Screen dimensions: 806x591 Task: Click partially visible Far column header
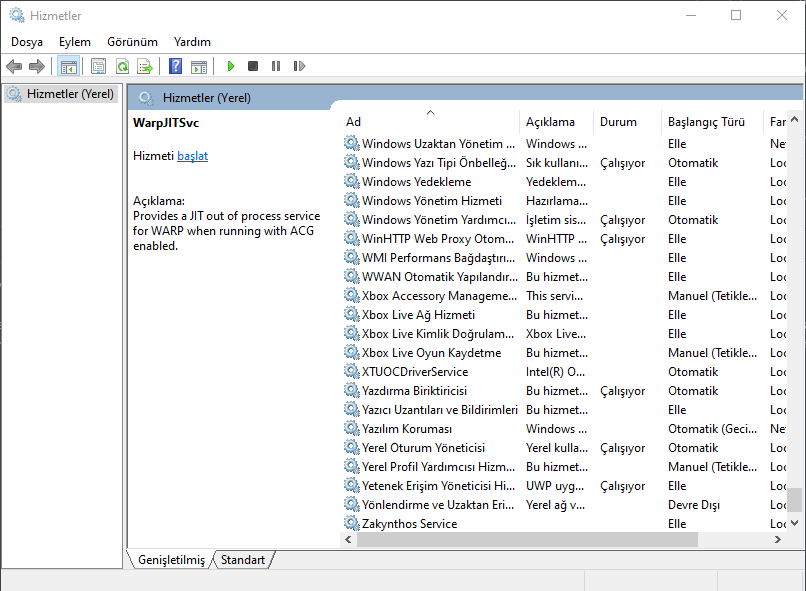point(777,122)
